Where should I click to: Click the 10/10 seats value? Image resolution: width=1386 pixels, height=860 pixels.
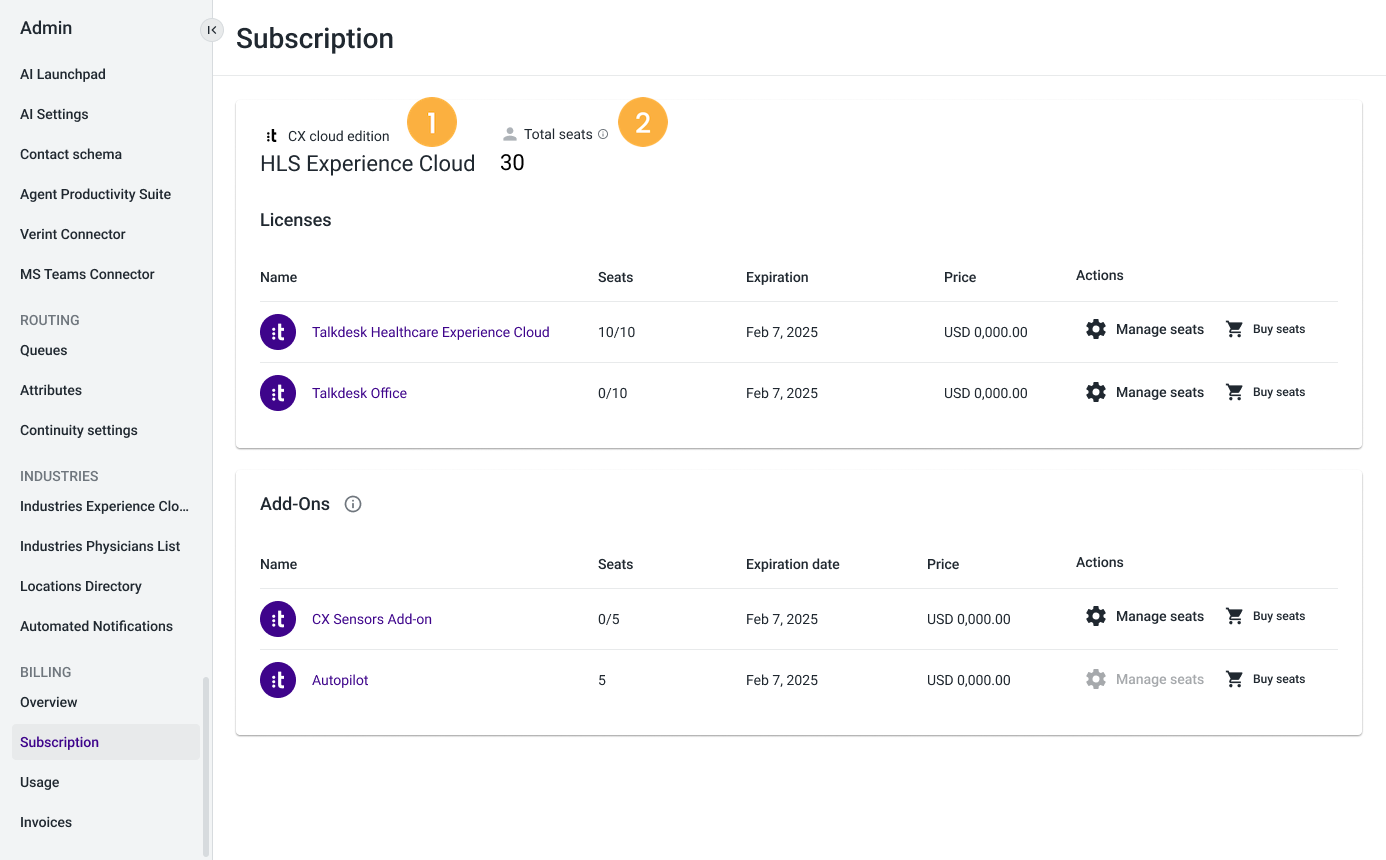click(616, 332)
